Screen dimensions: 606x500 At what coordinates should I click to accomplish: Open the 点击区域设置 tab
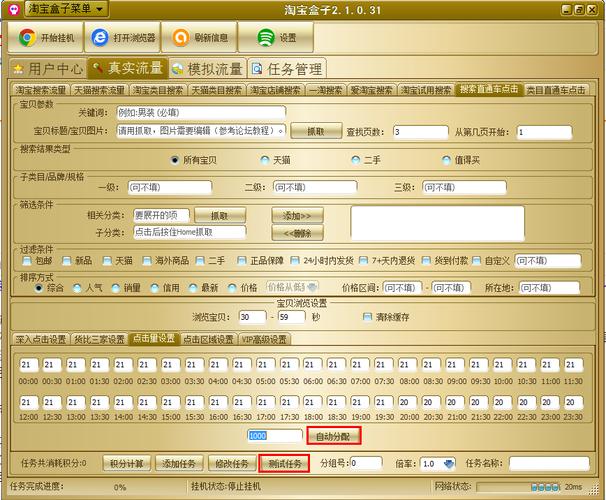tap(208, 339)
